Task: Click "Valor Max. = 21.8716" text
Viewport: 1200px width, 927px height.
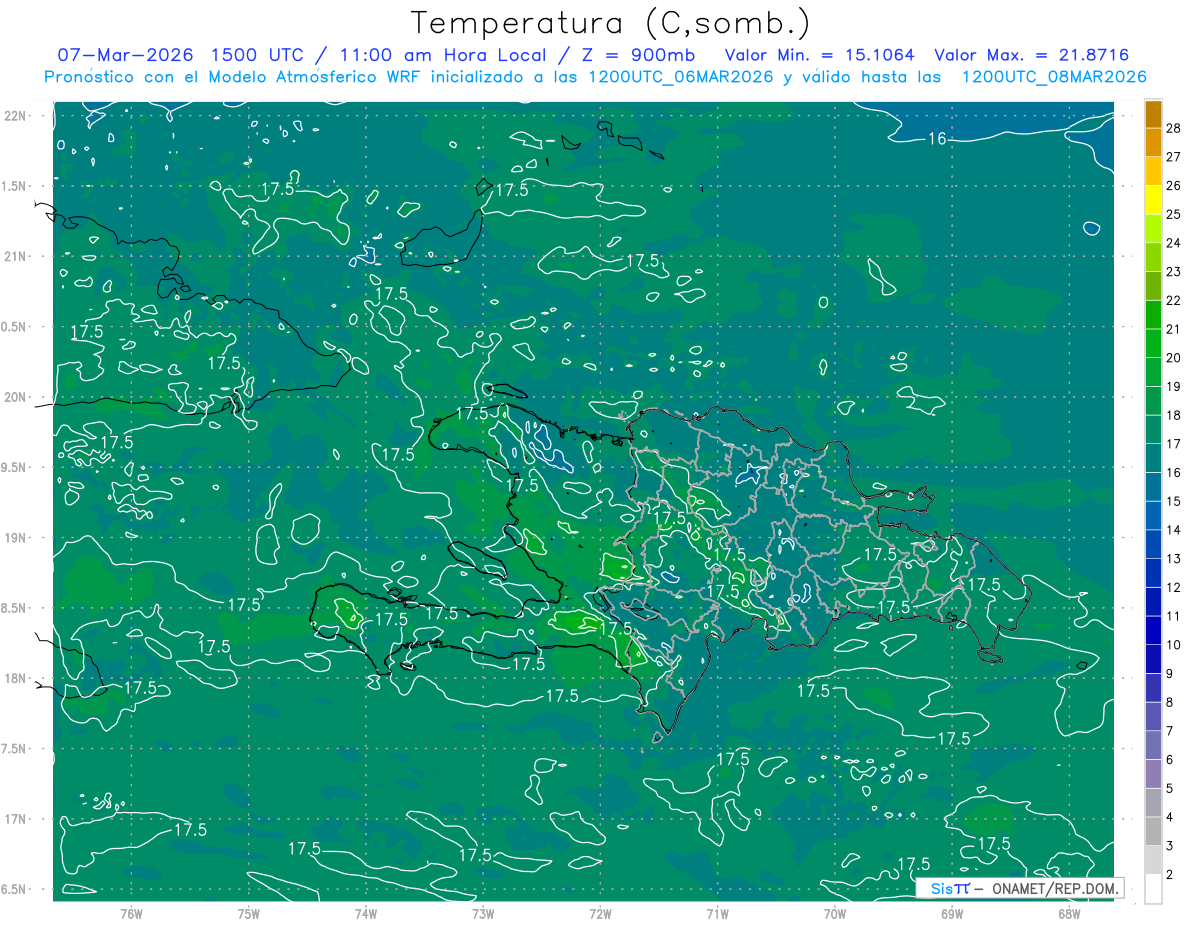Action: (1032, 55)
